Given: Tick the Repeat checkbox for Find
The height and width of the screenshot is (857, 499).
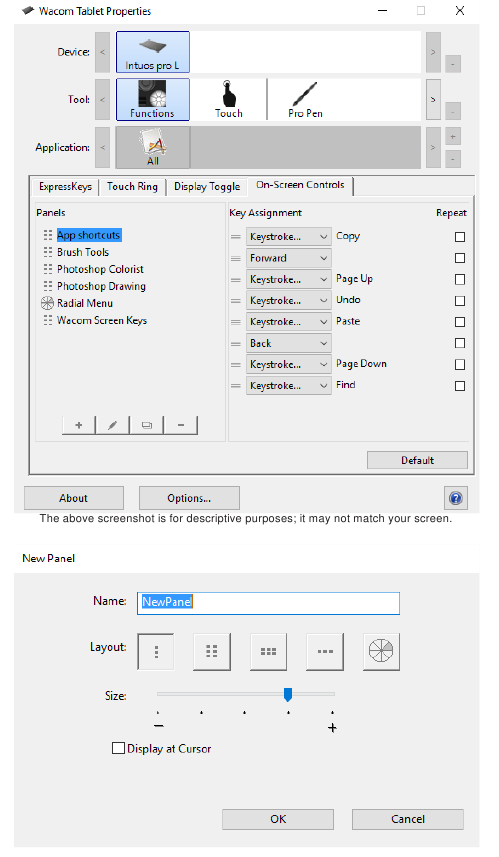Looking at the screenshot, I should [x=460, y=386].
